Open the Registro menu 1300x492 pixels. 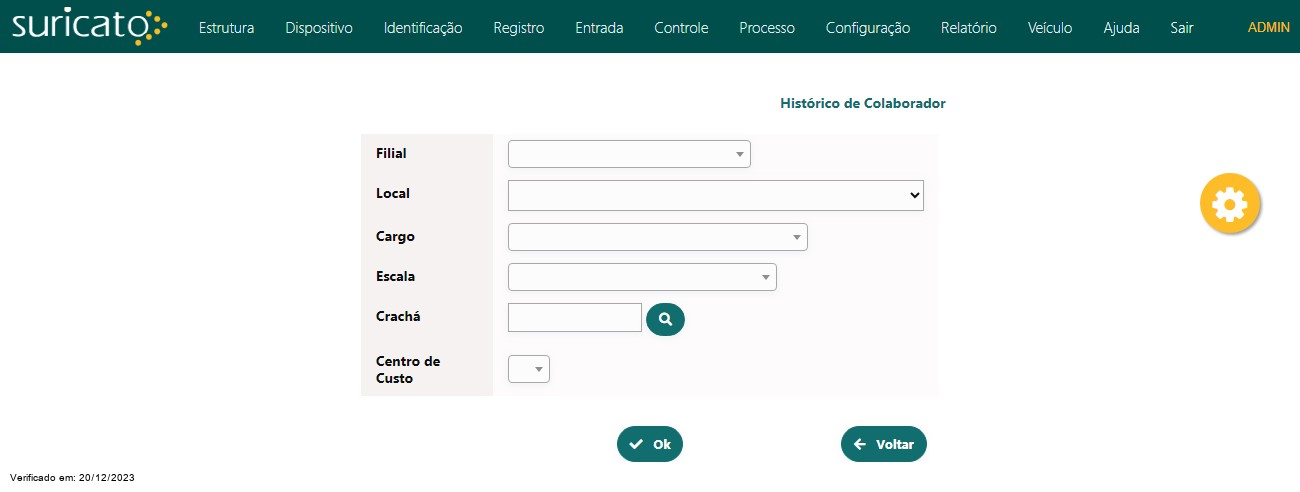pos(519,28)
